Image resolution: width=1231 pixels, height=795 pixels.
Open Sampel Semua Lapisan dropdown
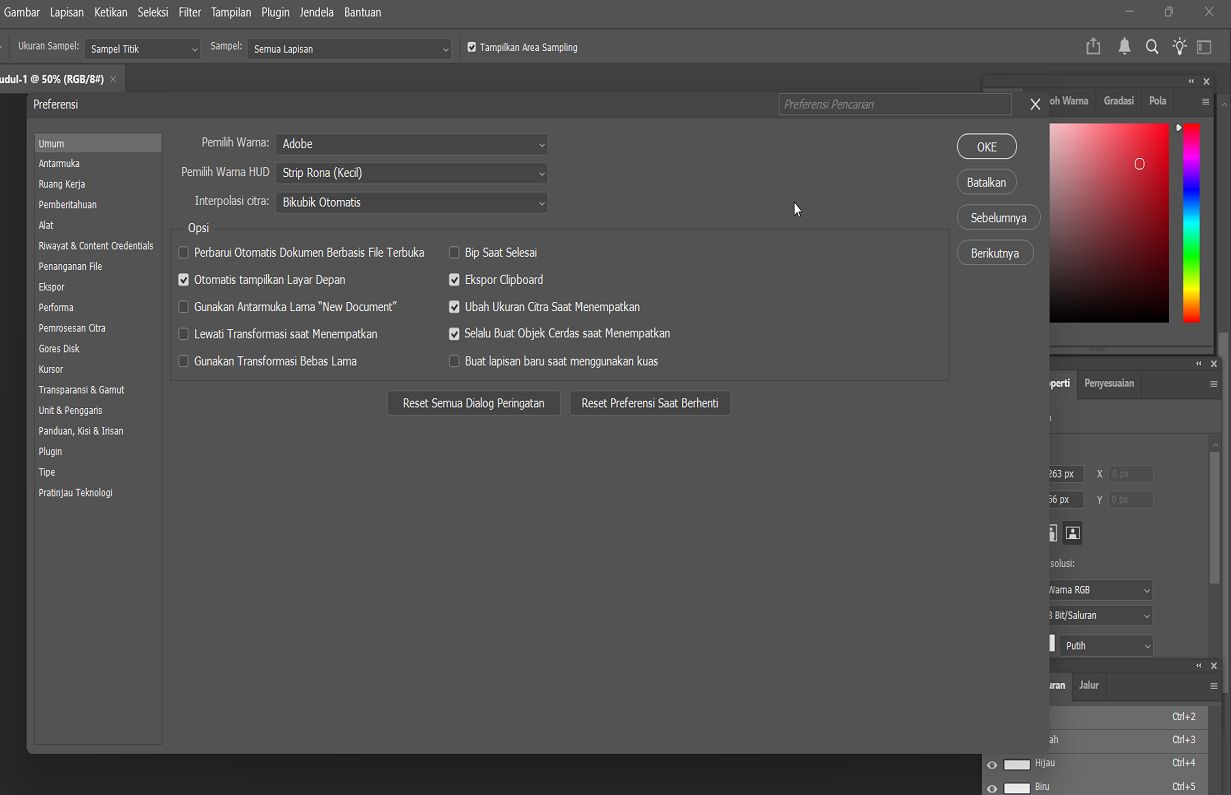pyautogui.click(x=349, y=49)
